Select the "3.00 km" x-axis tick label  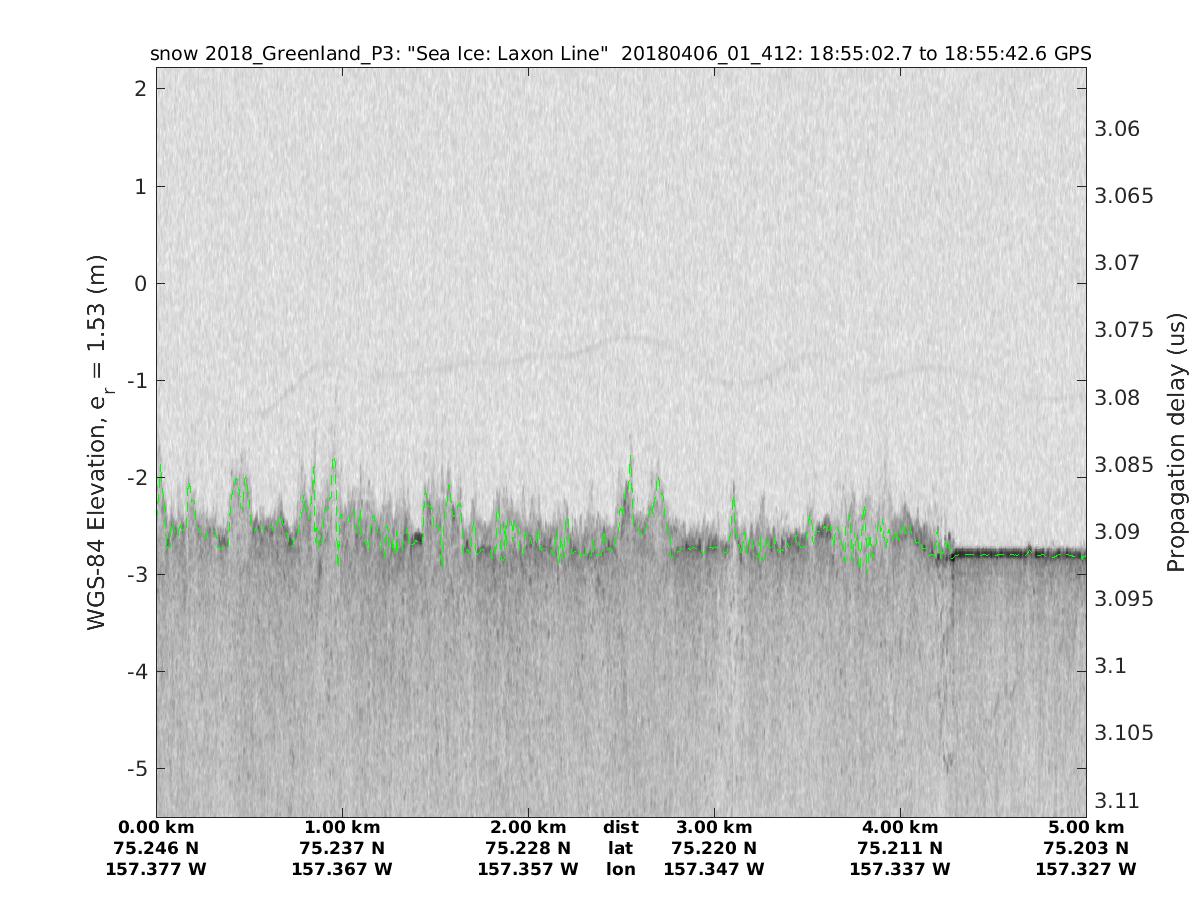click(x=714, y=827)
